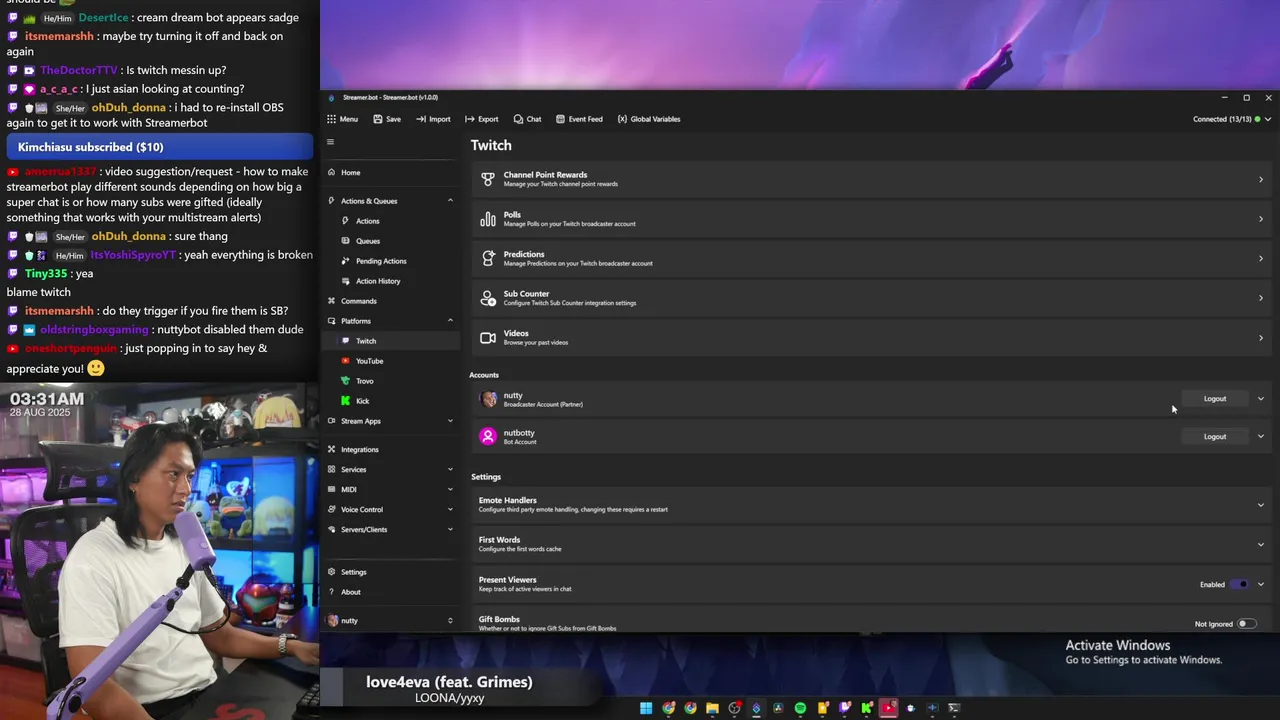Open Videos row
Screen dimensions: 1280x720
pyautogui.click(x=871, y=338)
